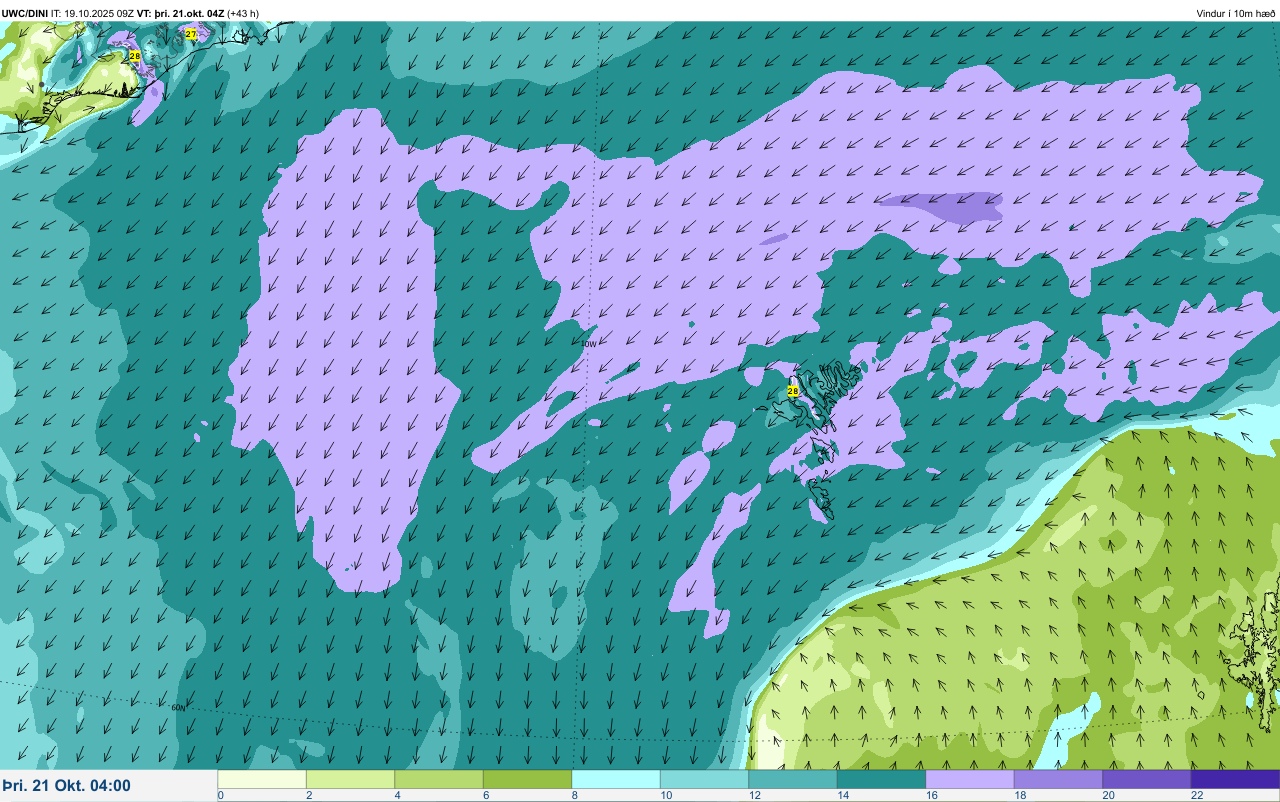Choose the 6–8 m/s olive green legend swatch
This screenshot has height=802, width=1280.
[x=527, y=779]
